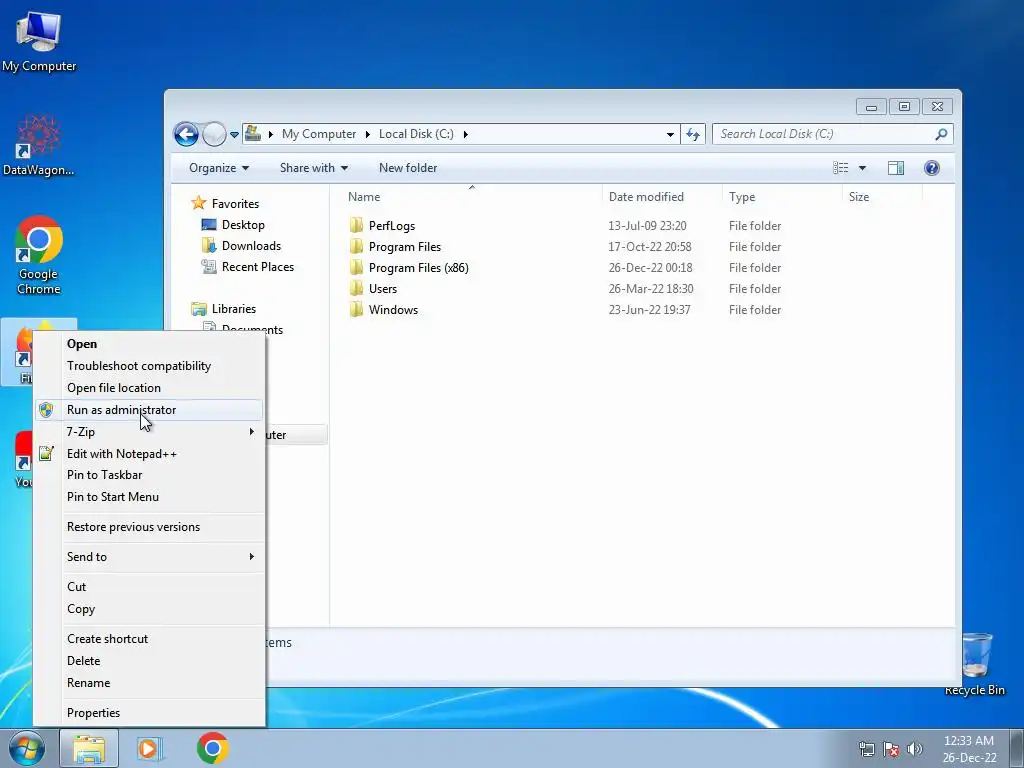Choose Copy from context menu
The image size is (1024, 768).
[150, 609]
